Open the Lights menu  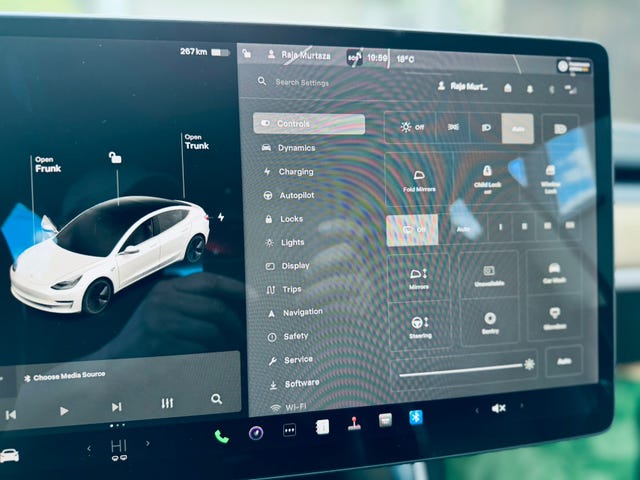(285, 242)
